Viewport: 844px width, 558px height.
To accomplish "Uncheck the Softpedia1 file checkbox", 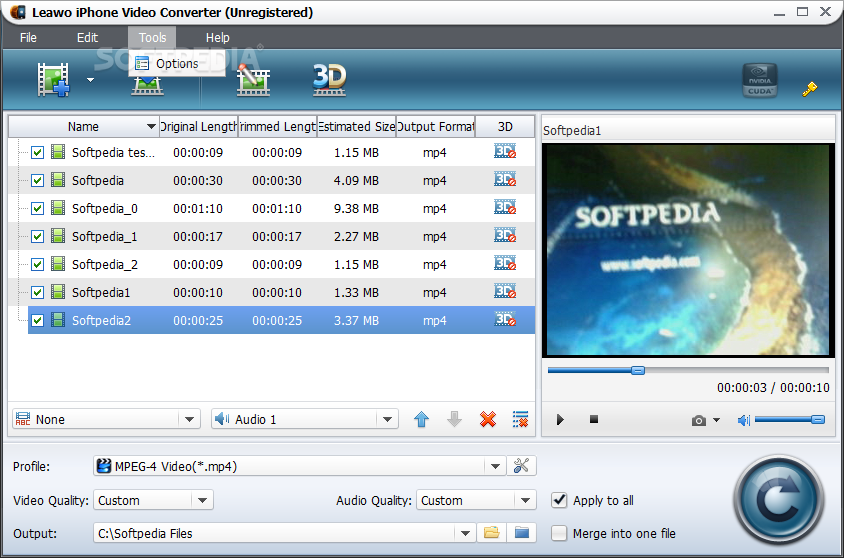I will pyautogui.click(x=37, y=292).
